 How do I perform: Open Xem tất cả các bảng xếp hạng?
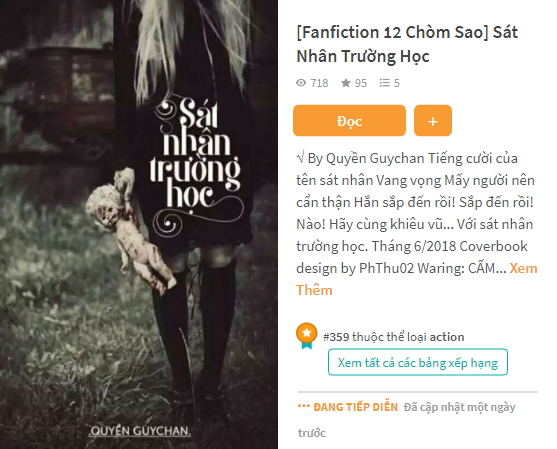click(418, 362)
